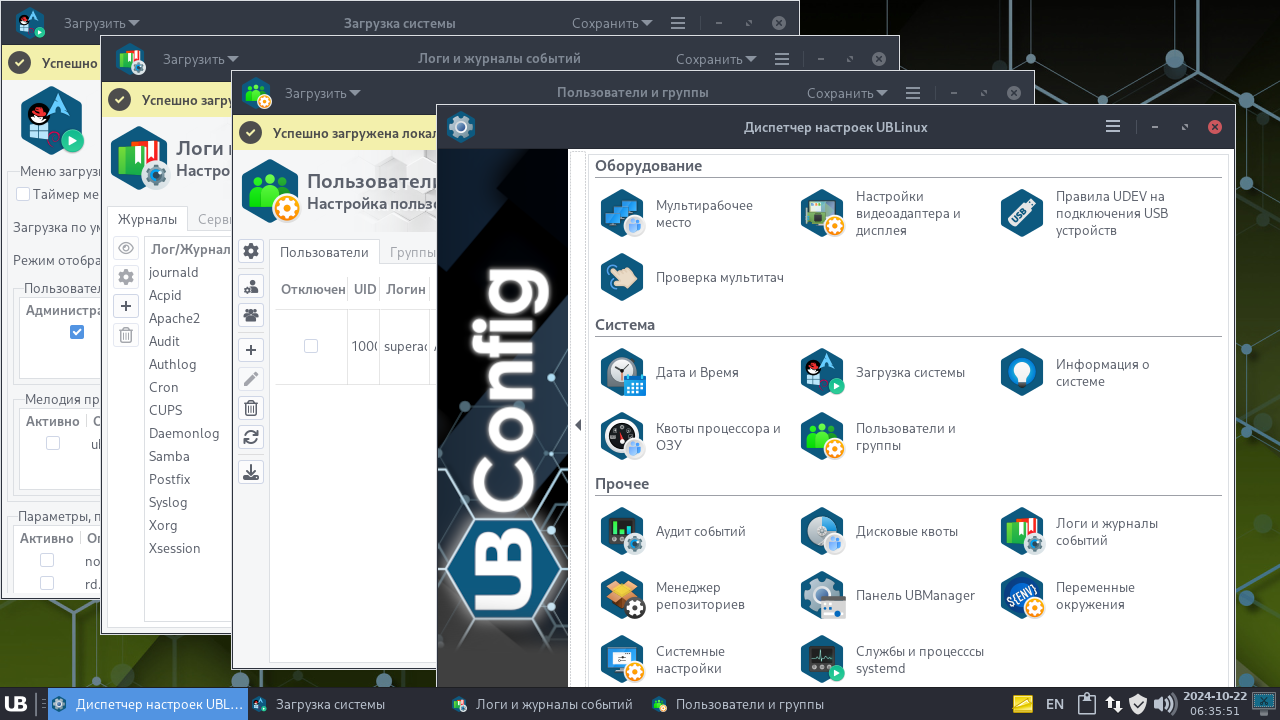This screenshot has height=720, width=1280.
Task: Open the Сохранить dropdown in Пользователи и группы
Action: point(845,92)
